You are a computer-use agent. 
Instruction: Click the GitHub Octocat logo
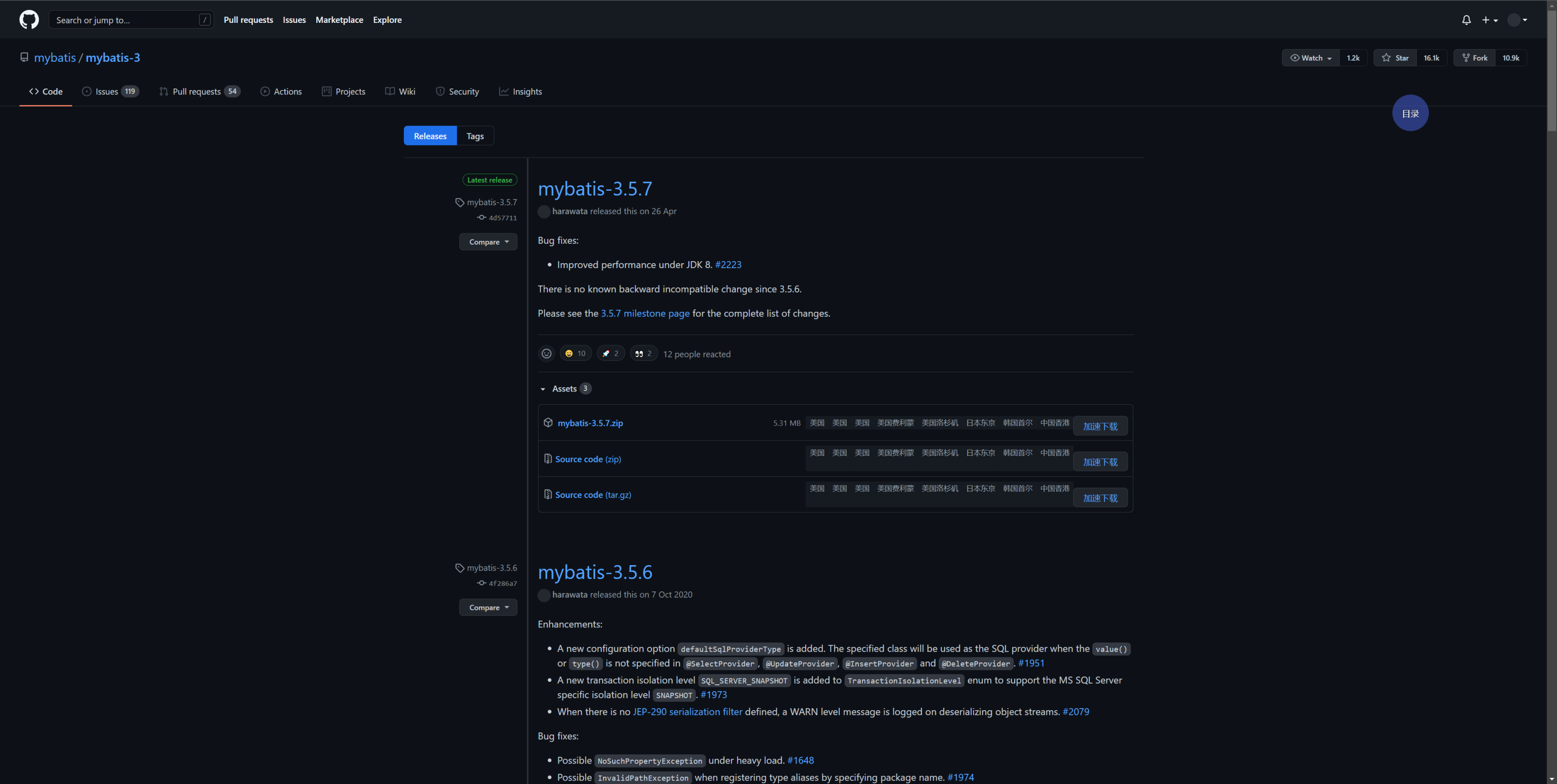[x=29, y=19]
